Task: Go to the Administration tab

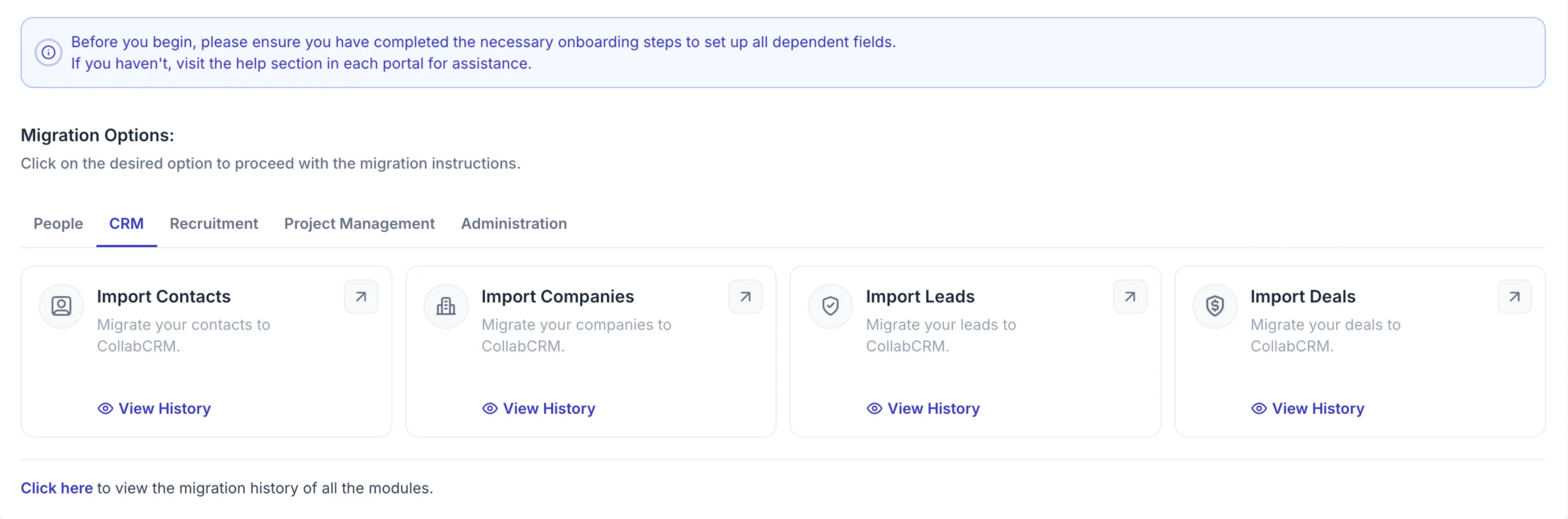Action: click(x=514, y=224)
